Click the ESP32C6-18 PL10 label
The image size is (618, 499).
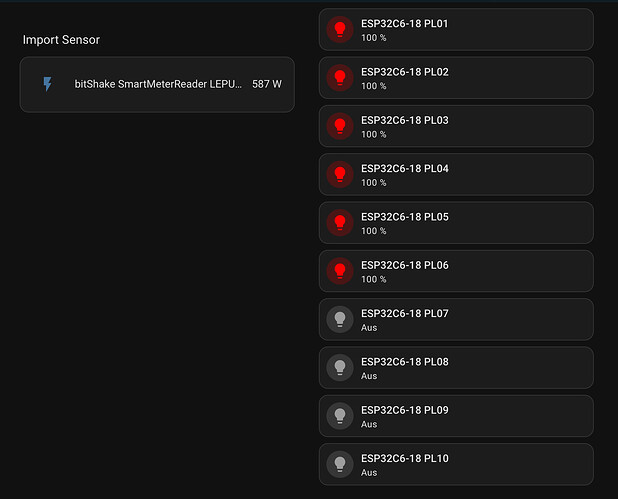click(405, 458)
